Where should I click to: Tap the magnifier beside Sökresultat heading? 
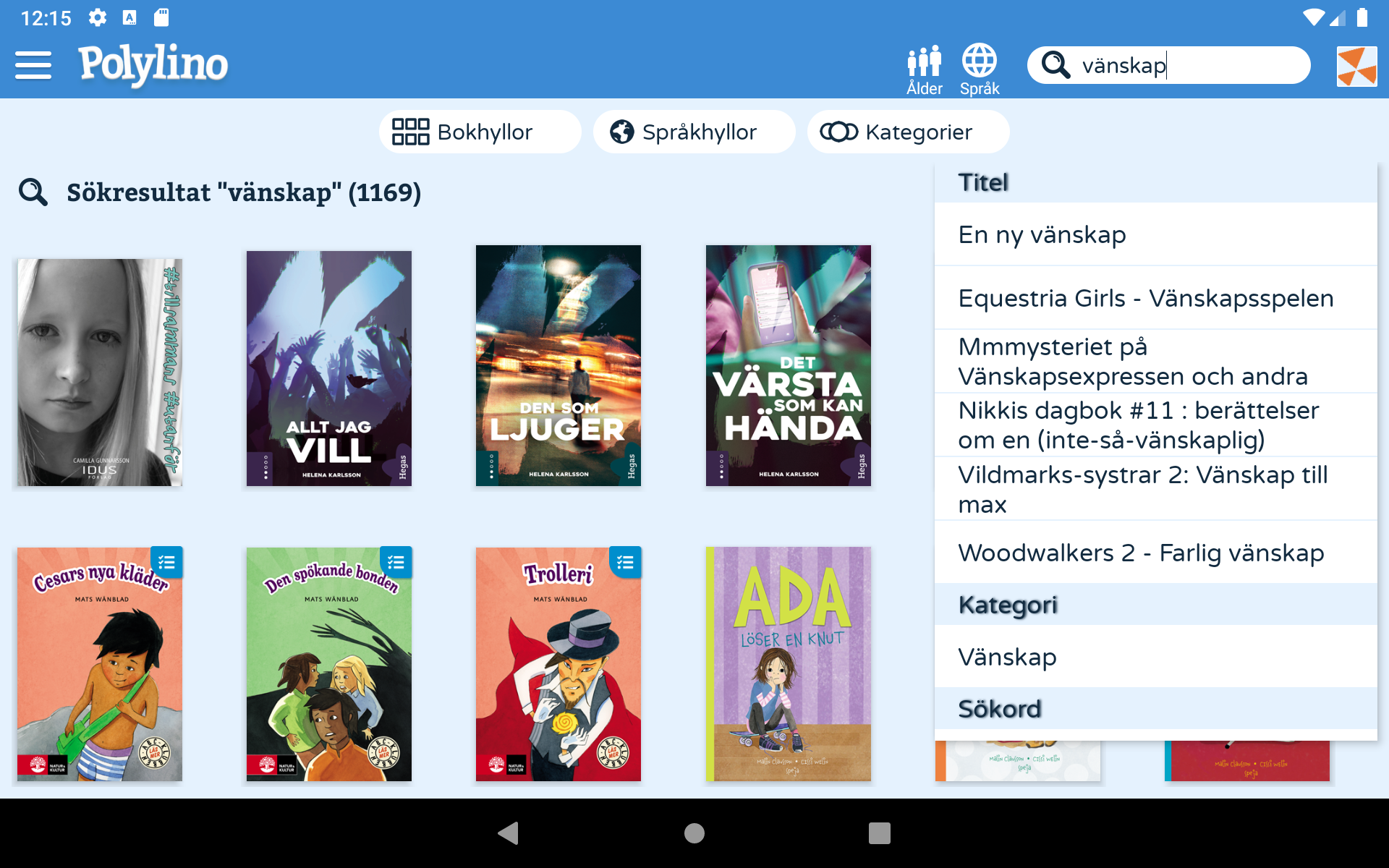tap(33, 192)
